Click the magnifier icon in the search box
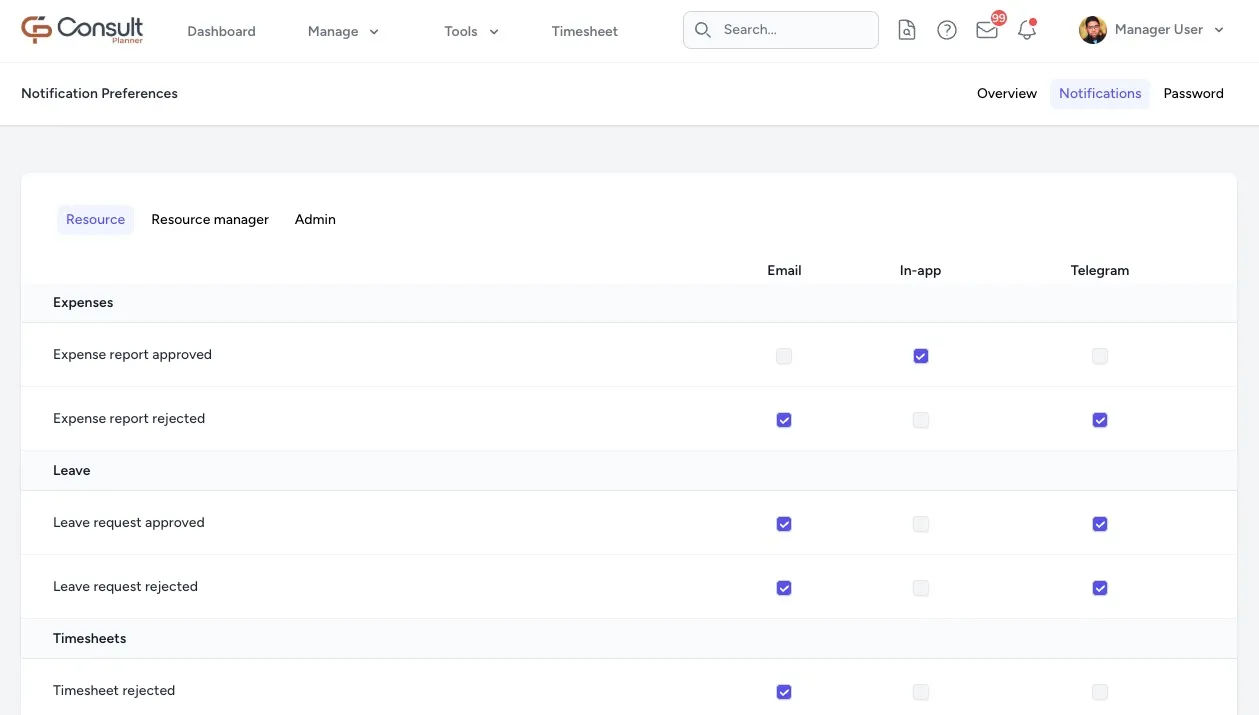 [703, 30]
